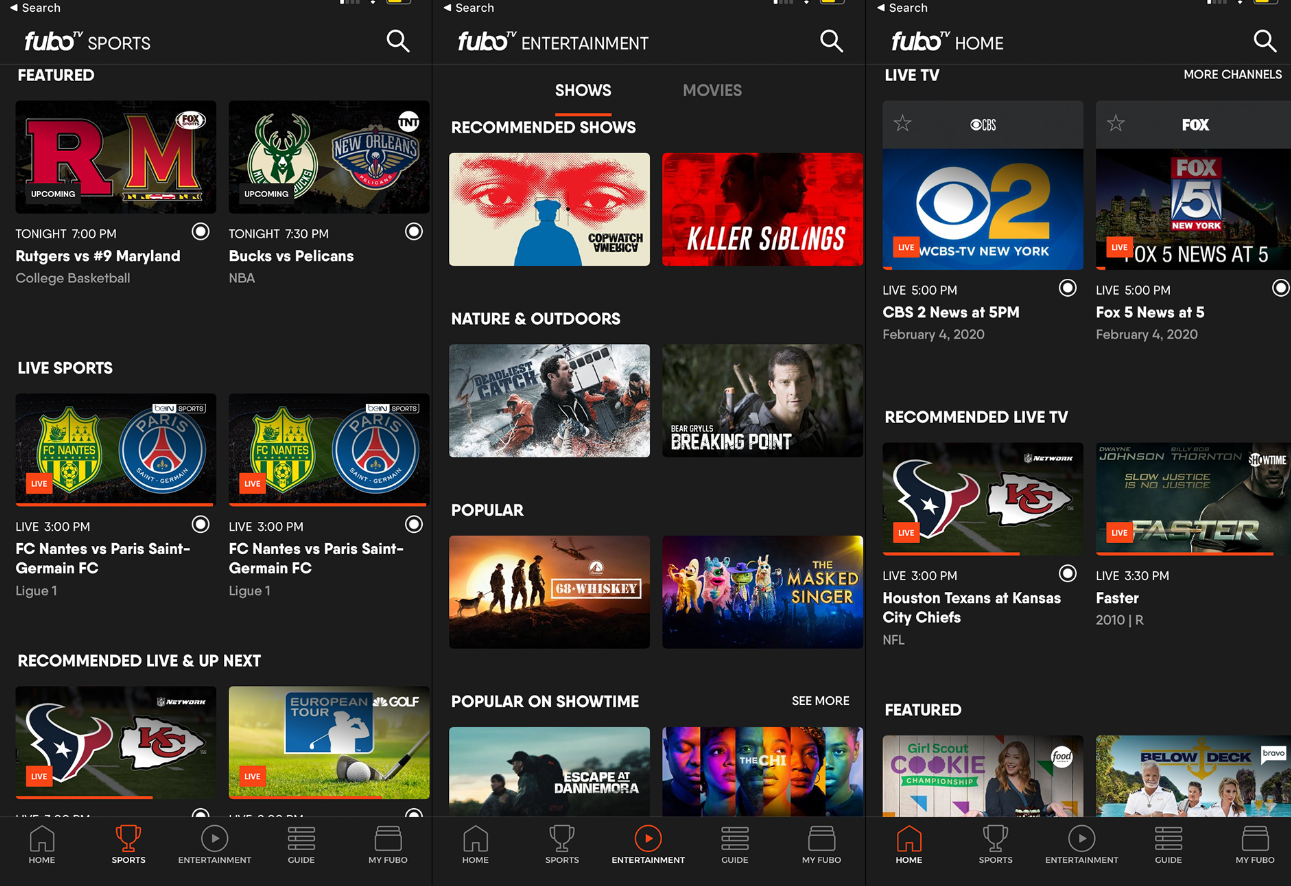This screenshot has height=886, width=1291.
Task: Record Houston Texans at Kansas City Chiefs
Action: pos(1068,574)
